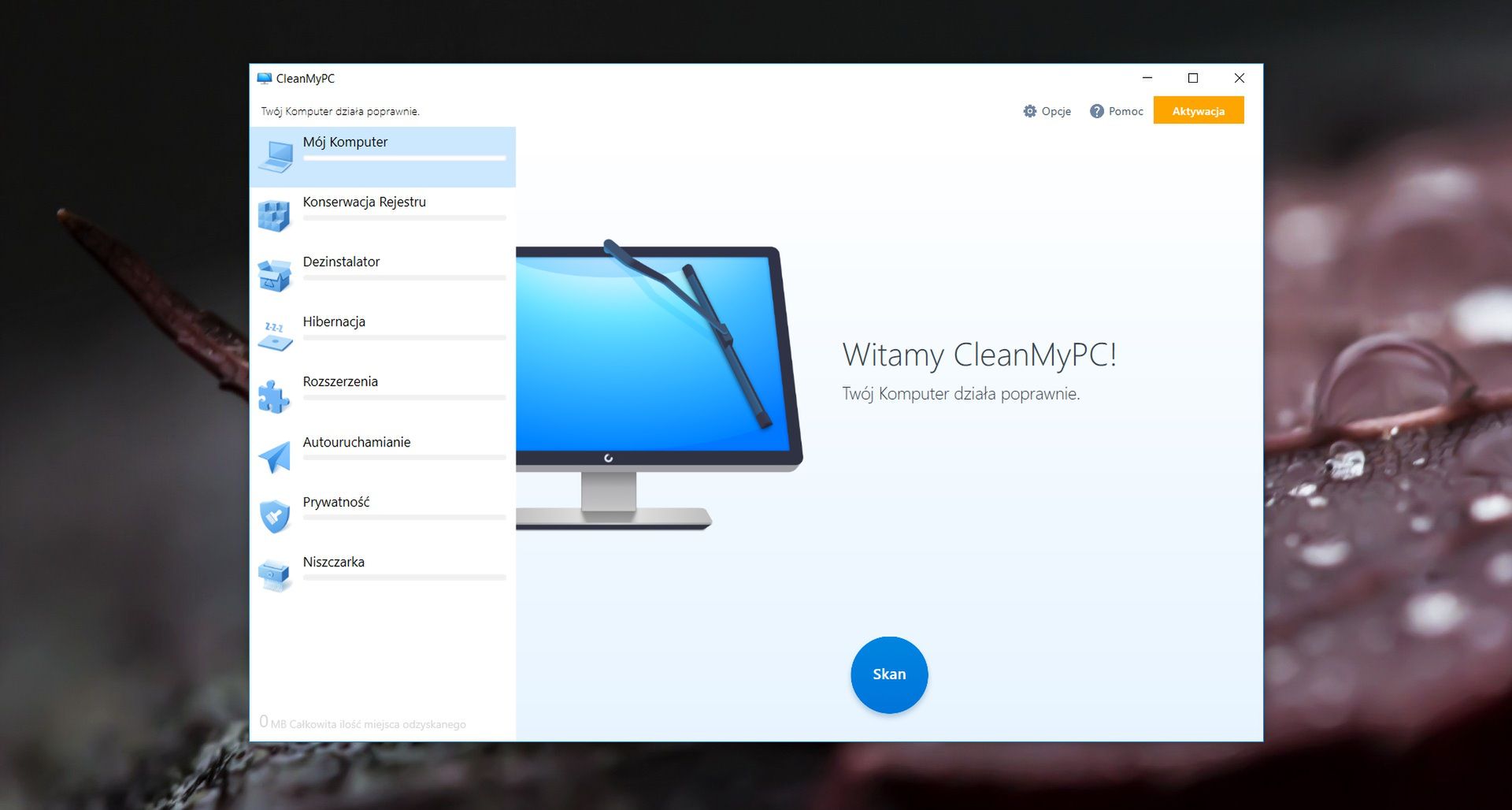
Task: Click the status text Twój Komputer działa poprawnie
Action: coord(341,111)
